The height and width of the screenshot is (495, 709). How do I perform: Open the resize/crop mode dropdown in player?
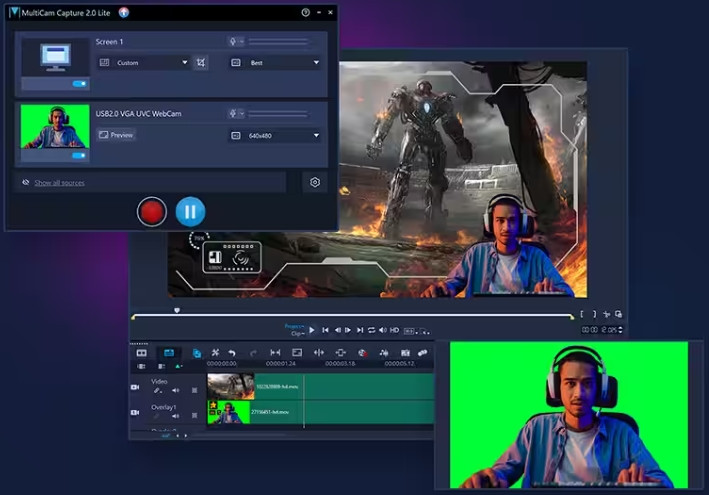(x=425, y=331)
